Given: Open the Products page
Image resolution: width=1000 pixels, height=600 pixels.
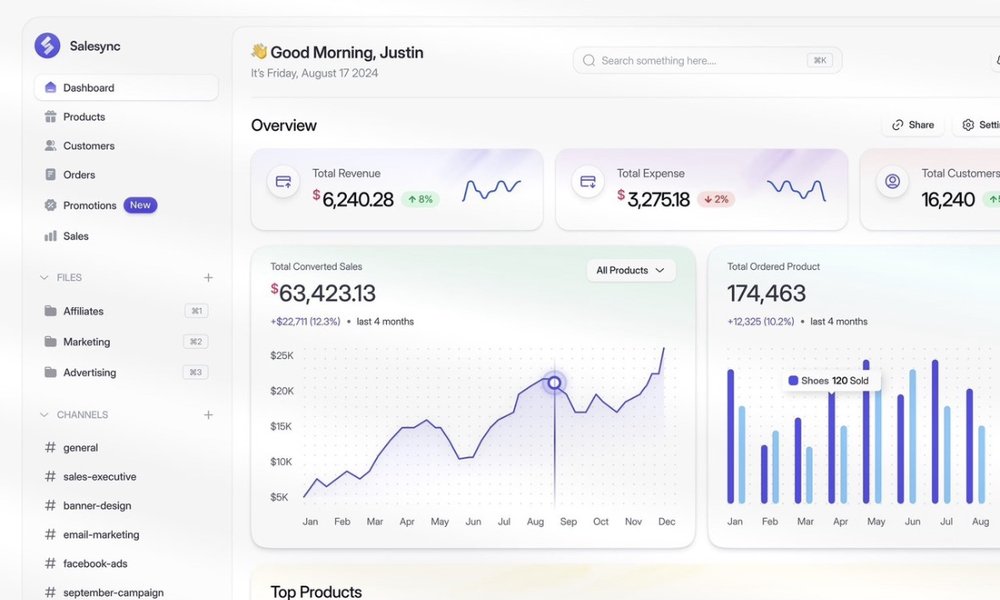Looking at the screenshot, I should point(84,117).
